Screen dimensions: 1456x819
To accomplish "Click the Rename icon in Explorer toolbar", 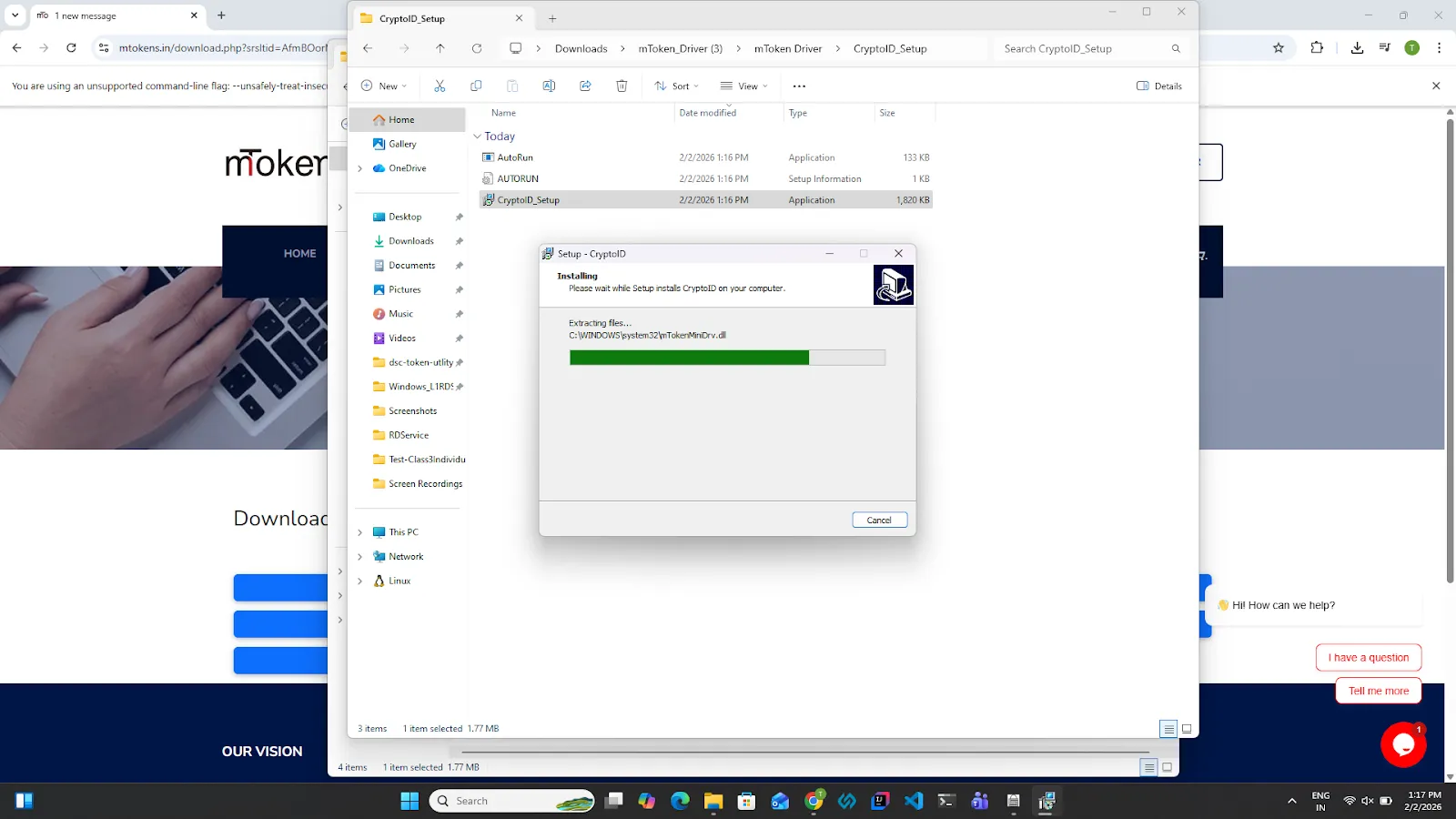I will coord(549,86).
